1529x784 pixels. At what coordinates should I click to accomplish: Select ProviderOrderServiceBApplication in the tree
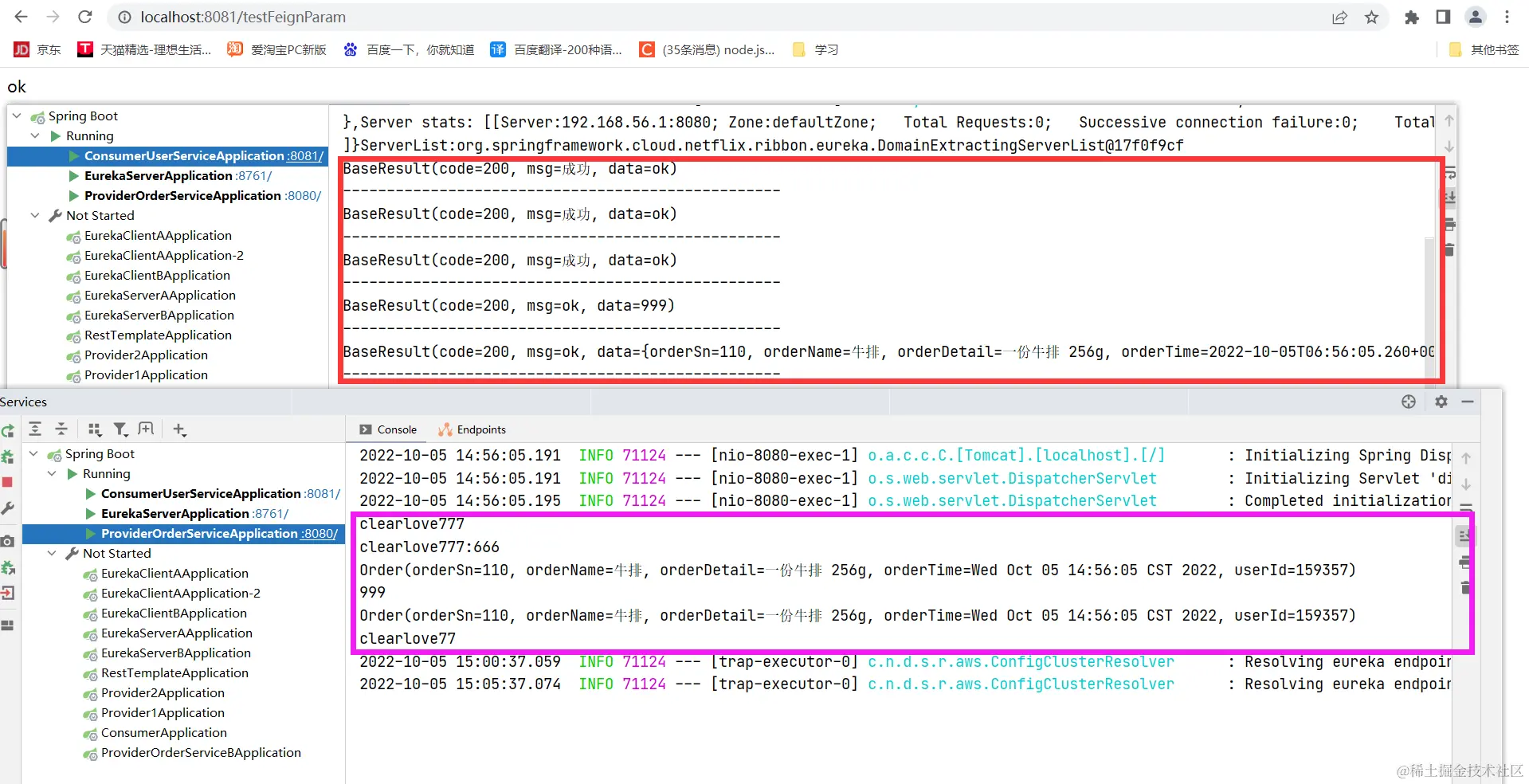click(x=201, y=752)
